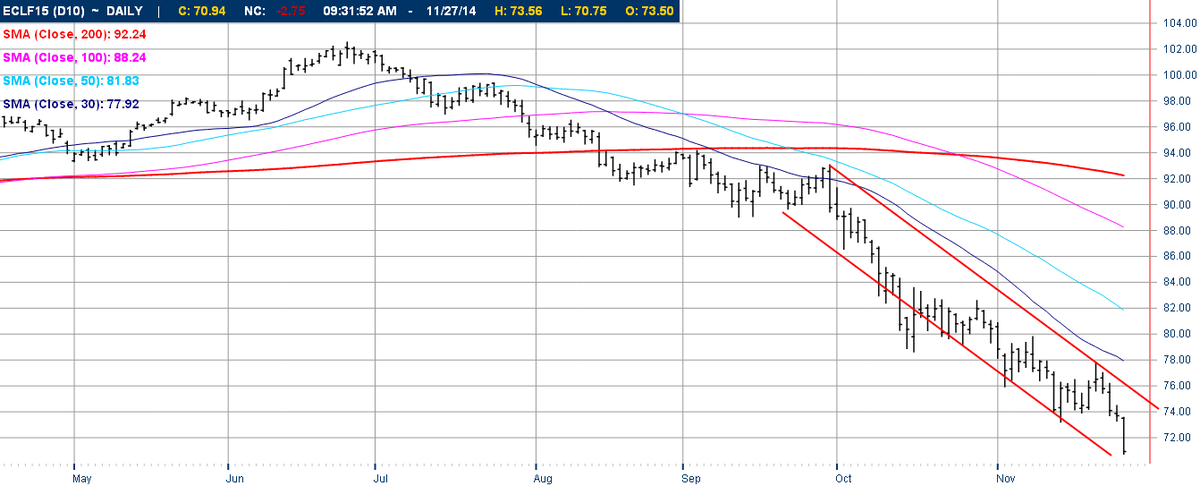Image resolution: width=1200 pixels, height=486 pixels.
Task: Select the SMA (Close, 50): 81.83 legend
Action: tap(72, 79)
